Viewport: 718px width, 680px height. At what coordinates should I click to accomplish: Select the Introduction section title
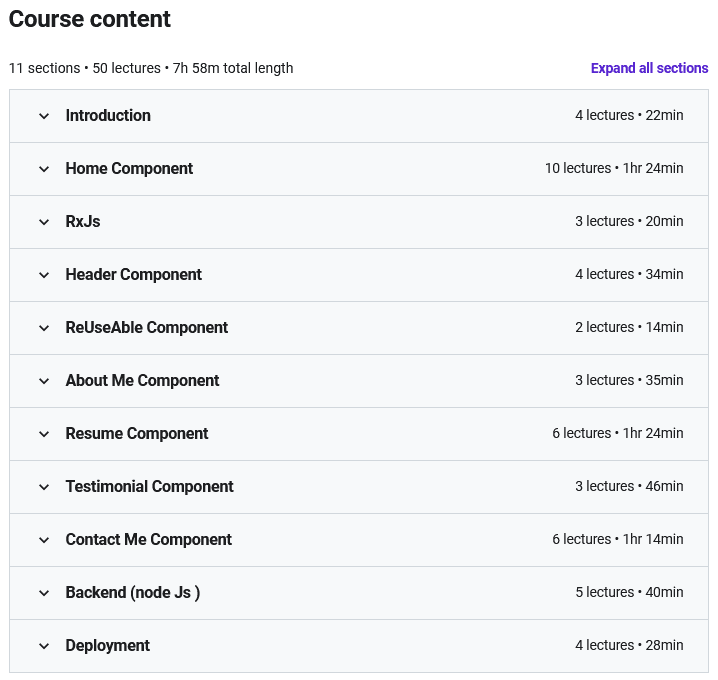[108, 116]
